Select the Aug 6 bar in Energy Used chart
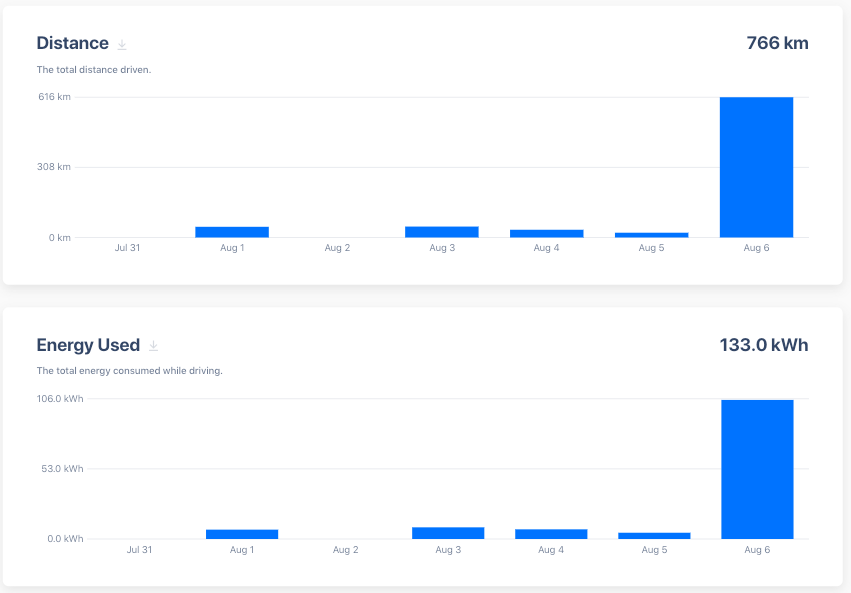This screenshot has height=593, width=851. pos(757,469)
